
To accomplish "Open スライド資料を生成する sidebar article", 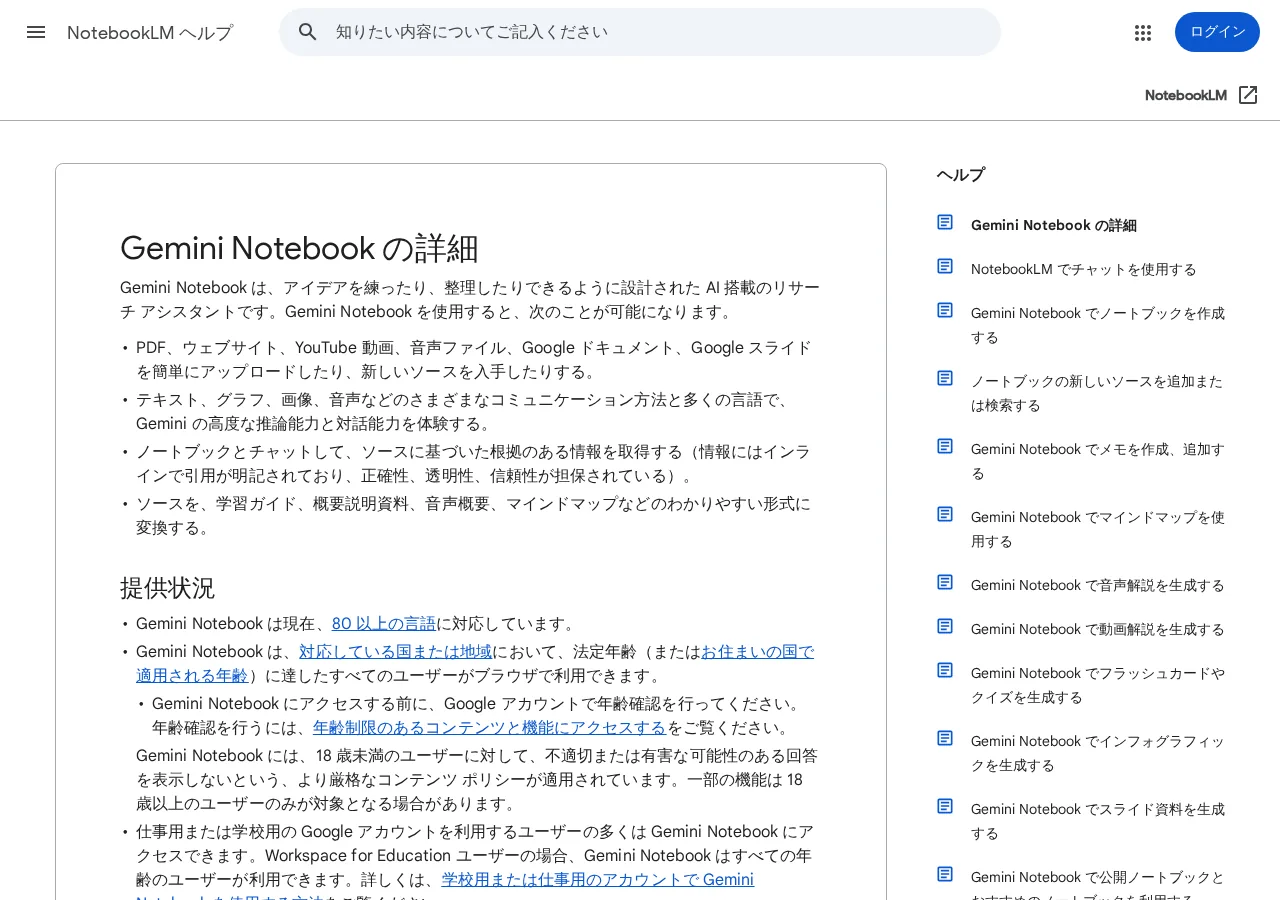I will (x=1098, y=821).
